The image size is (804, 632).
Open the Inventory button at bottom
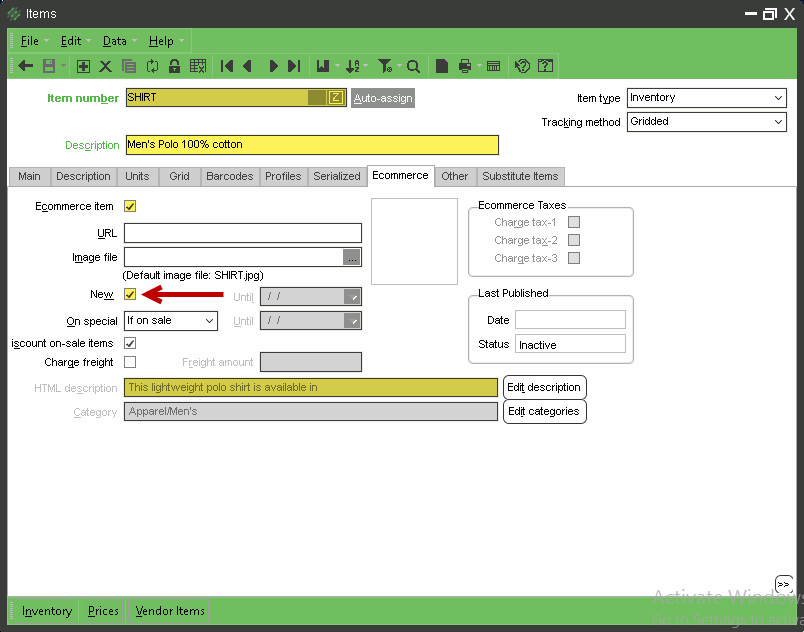tap(47, 611)
